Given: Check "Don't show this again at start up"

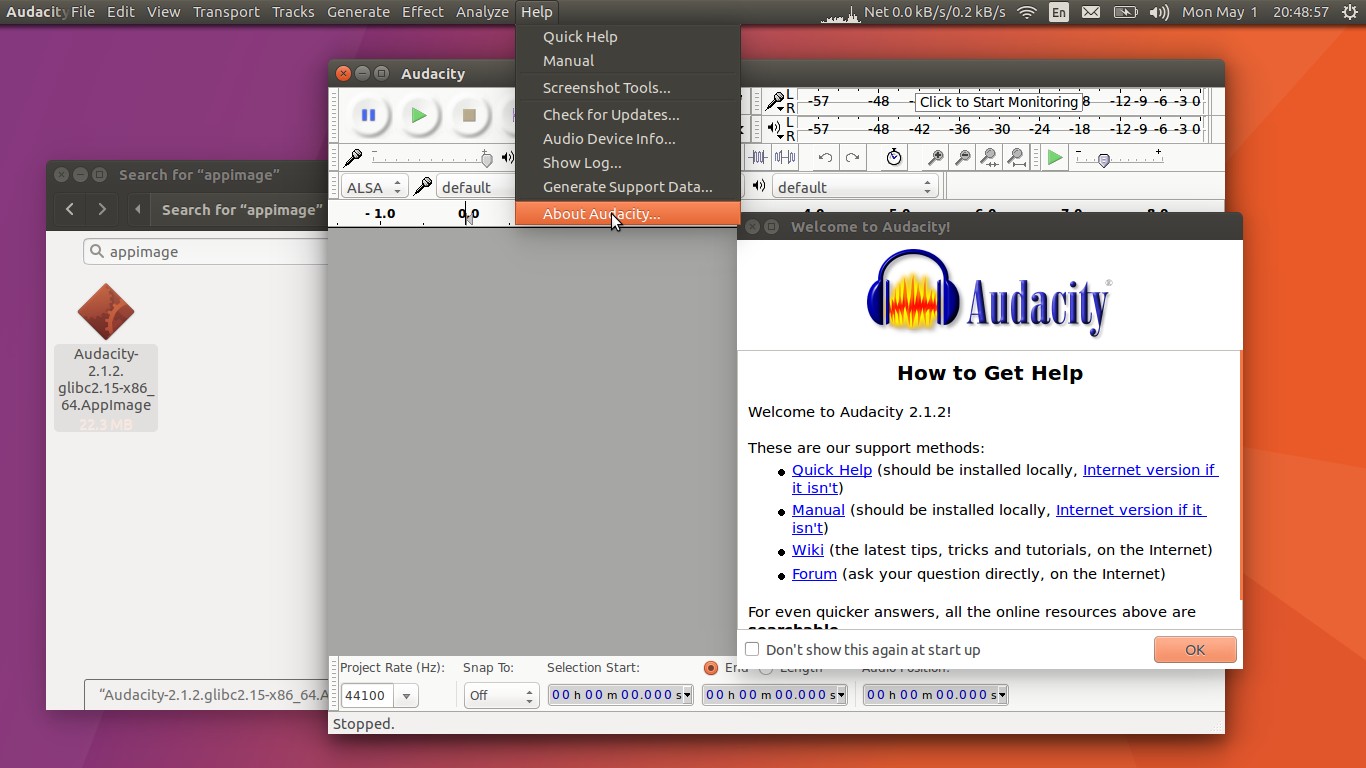Looking at the screenshot, I should click(752, 649).
